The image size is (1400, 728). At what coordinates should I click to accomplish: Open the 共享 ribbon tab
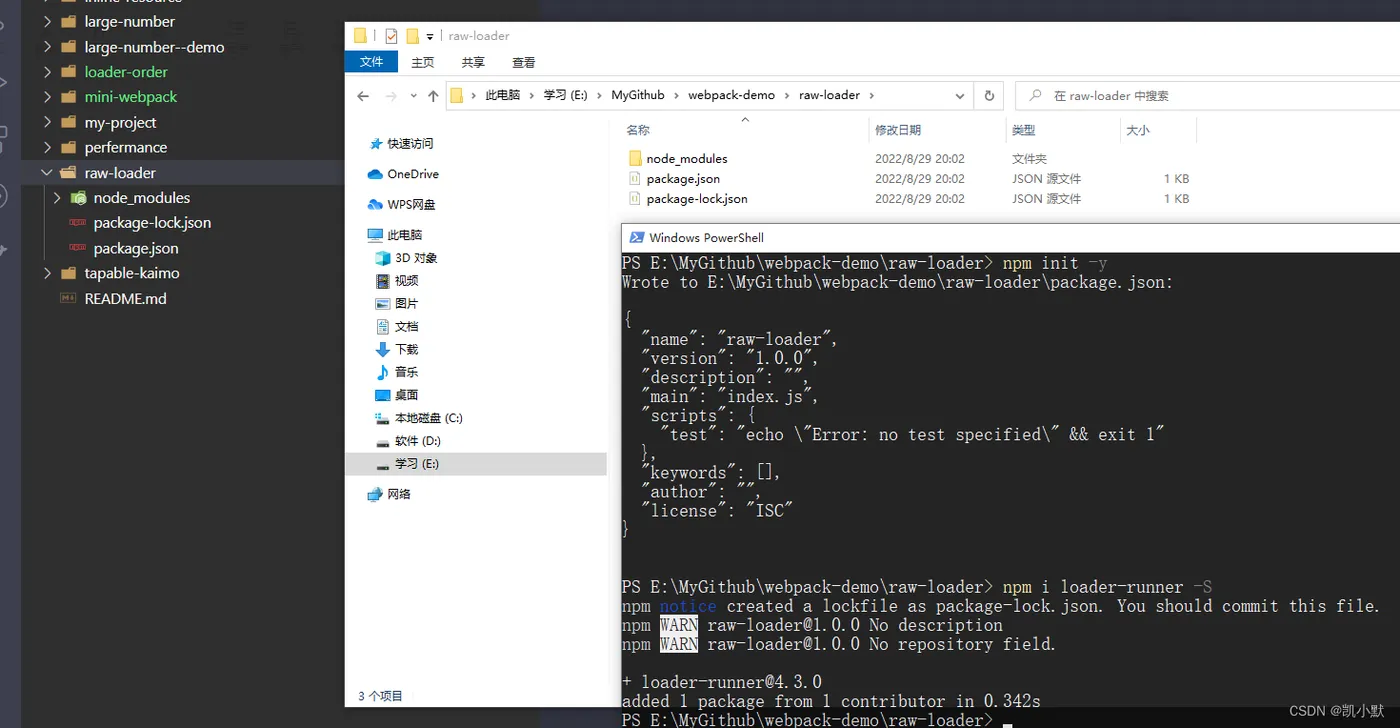point(473,62)
